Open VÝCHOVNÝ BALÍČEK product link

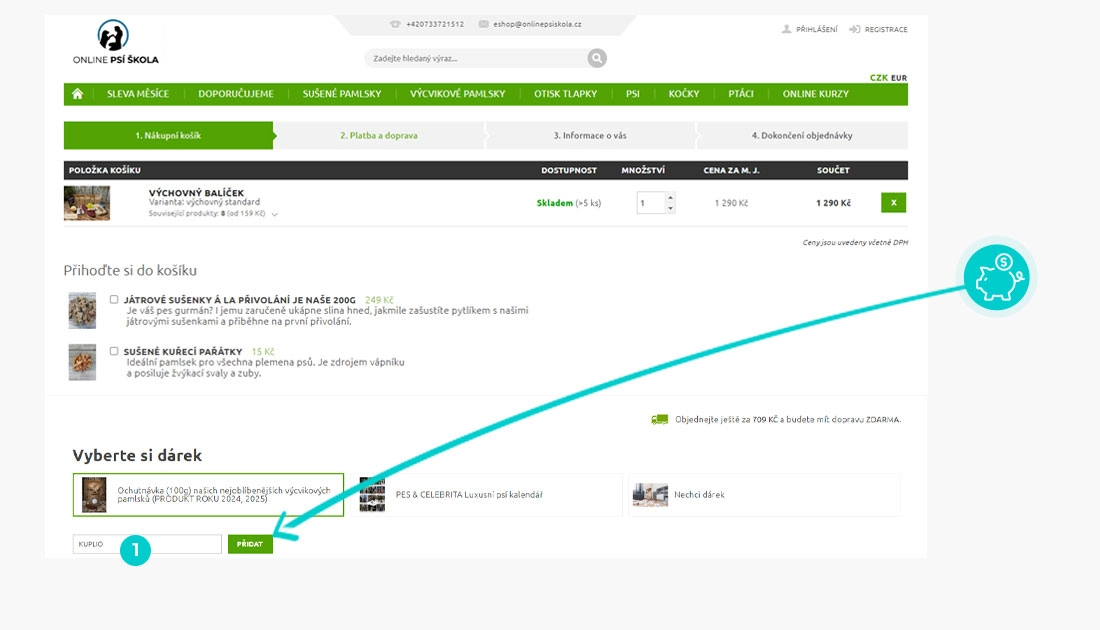(196, 192)
